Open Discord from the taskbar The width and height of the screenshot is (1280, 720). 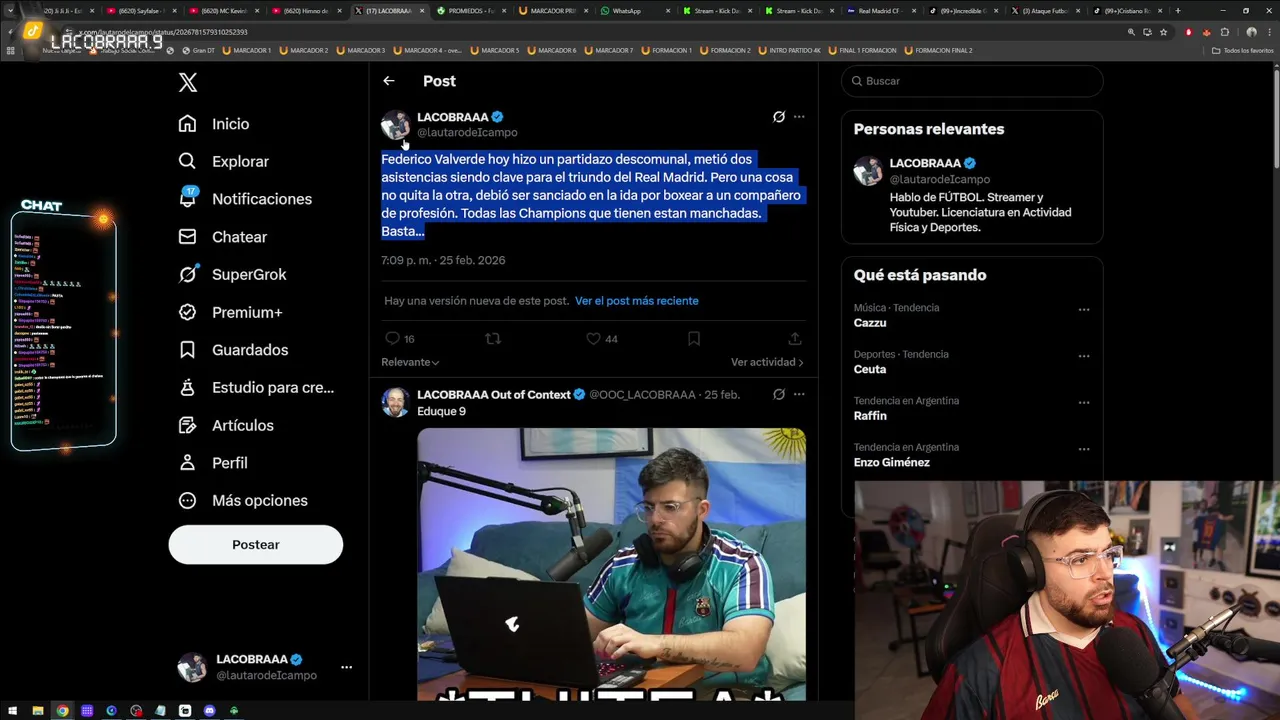[x=209, y=711]
